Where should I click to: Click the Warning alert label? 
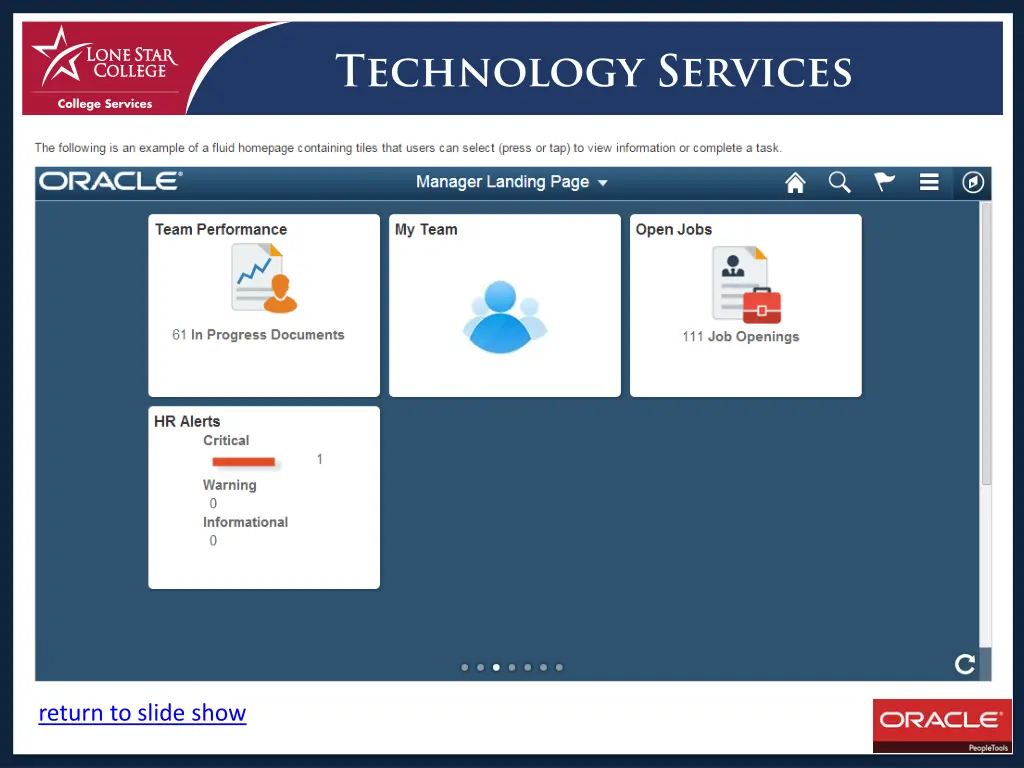229,485
